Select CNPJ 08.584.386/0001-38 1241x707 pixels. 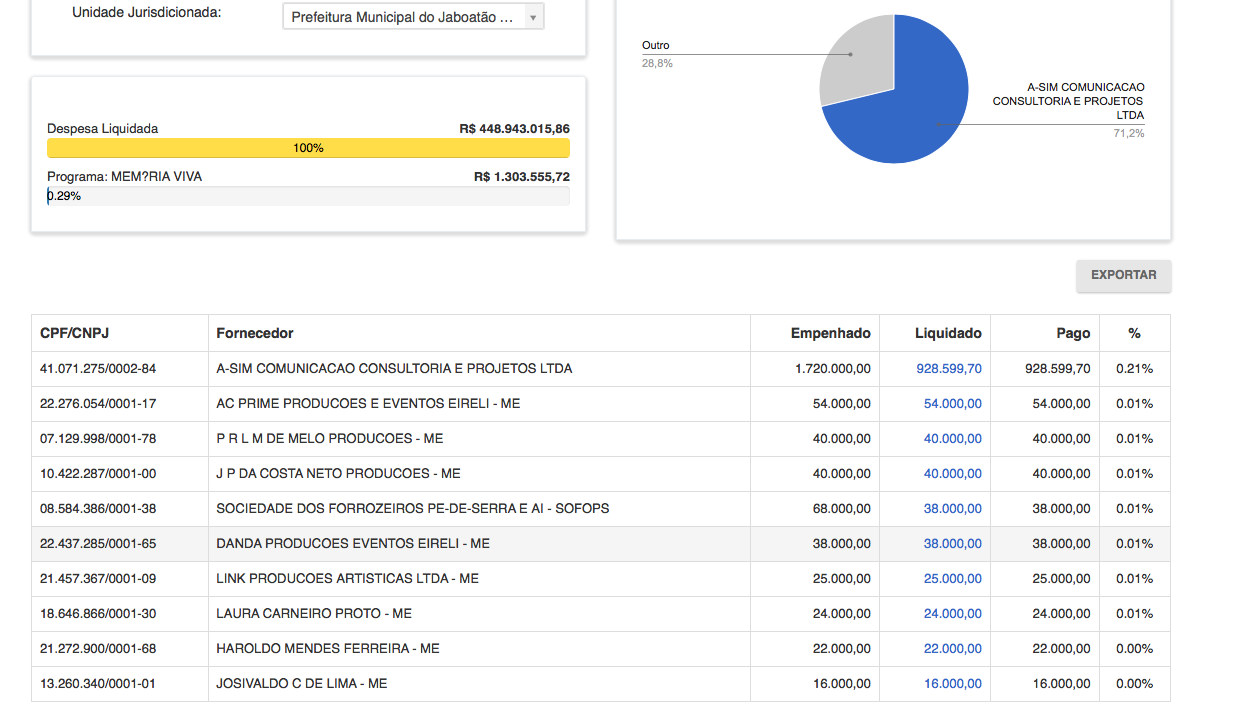98,509
